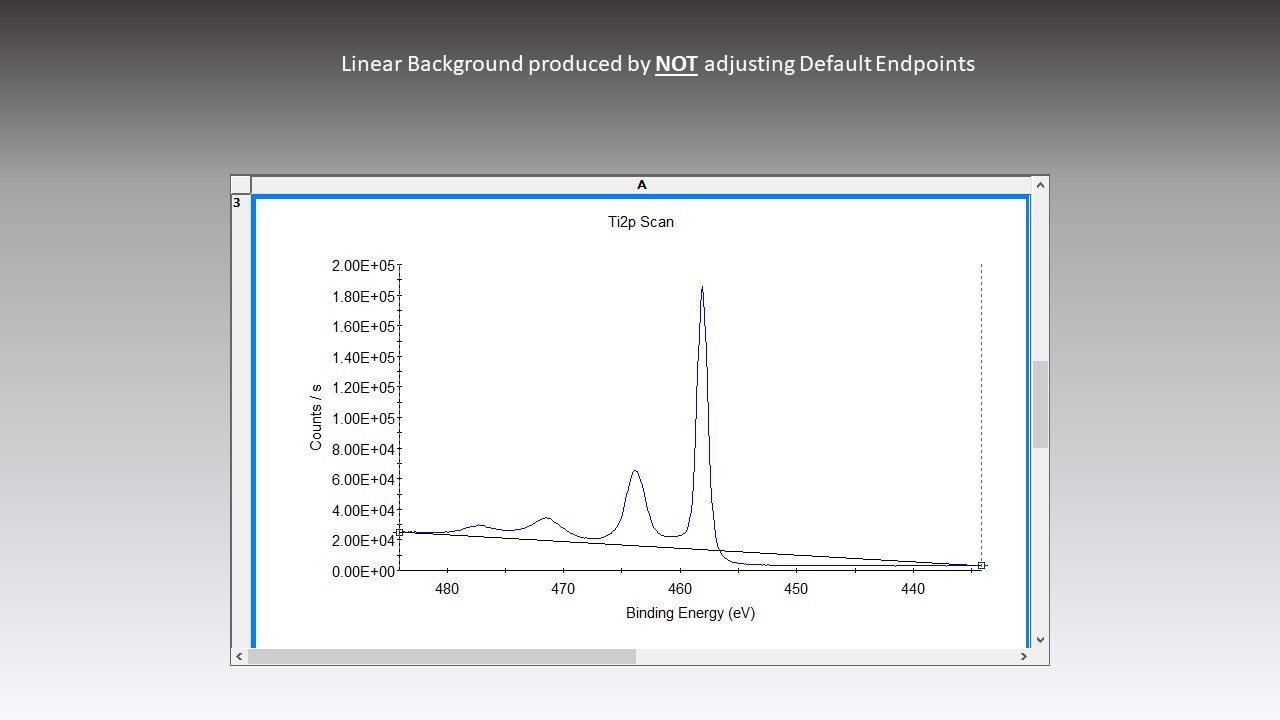Click the tallest Ti2p peak apex
Viewport: 1280px width, 720px height.
tap(702, 288)
